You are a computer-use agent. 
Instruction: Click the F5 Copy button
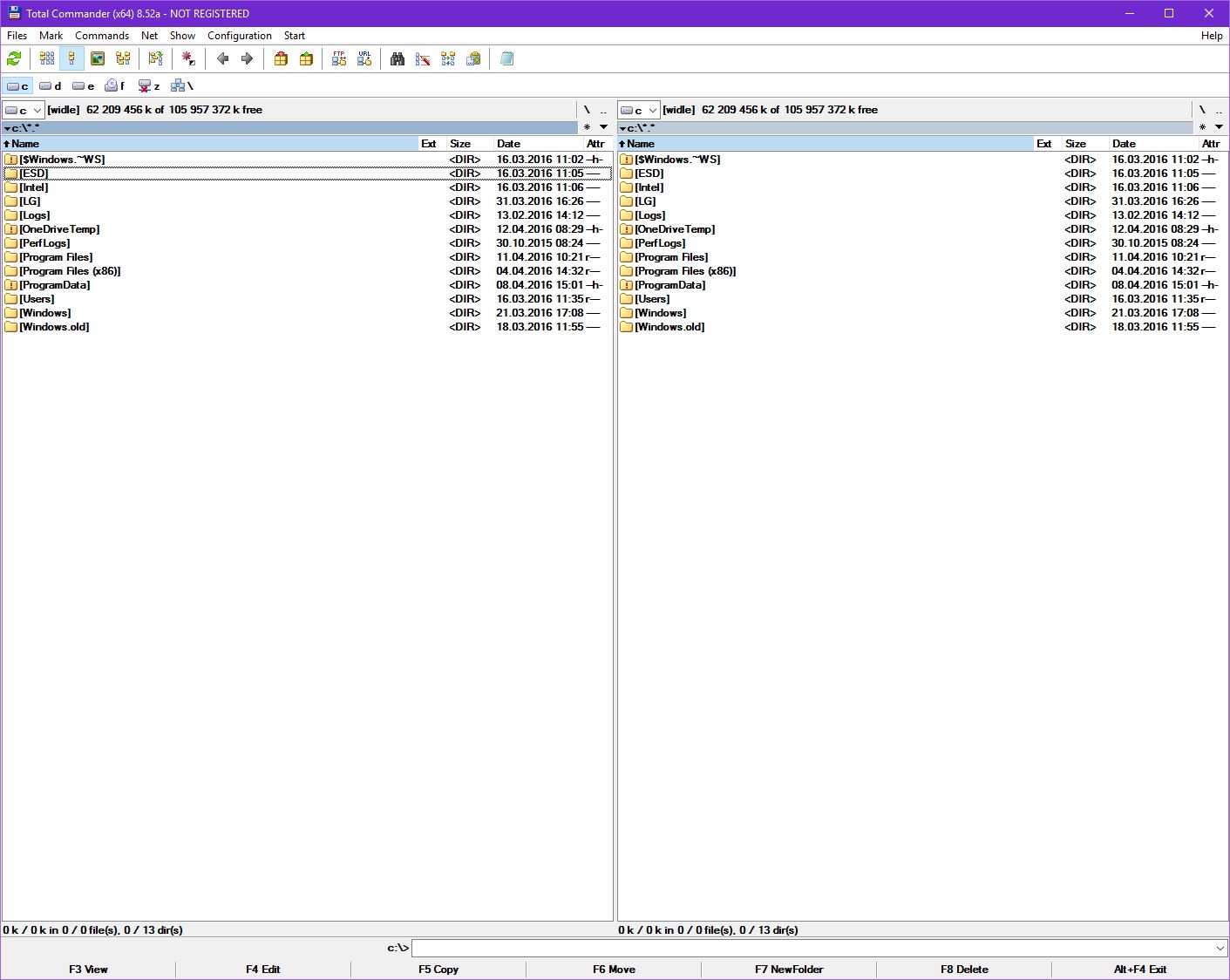438,969
